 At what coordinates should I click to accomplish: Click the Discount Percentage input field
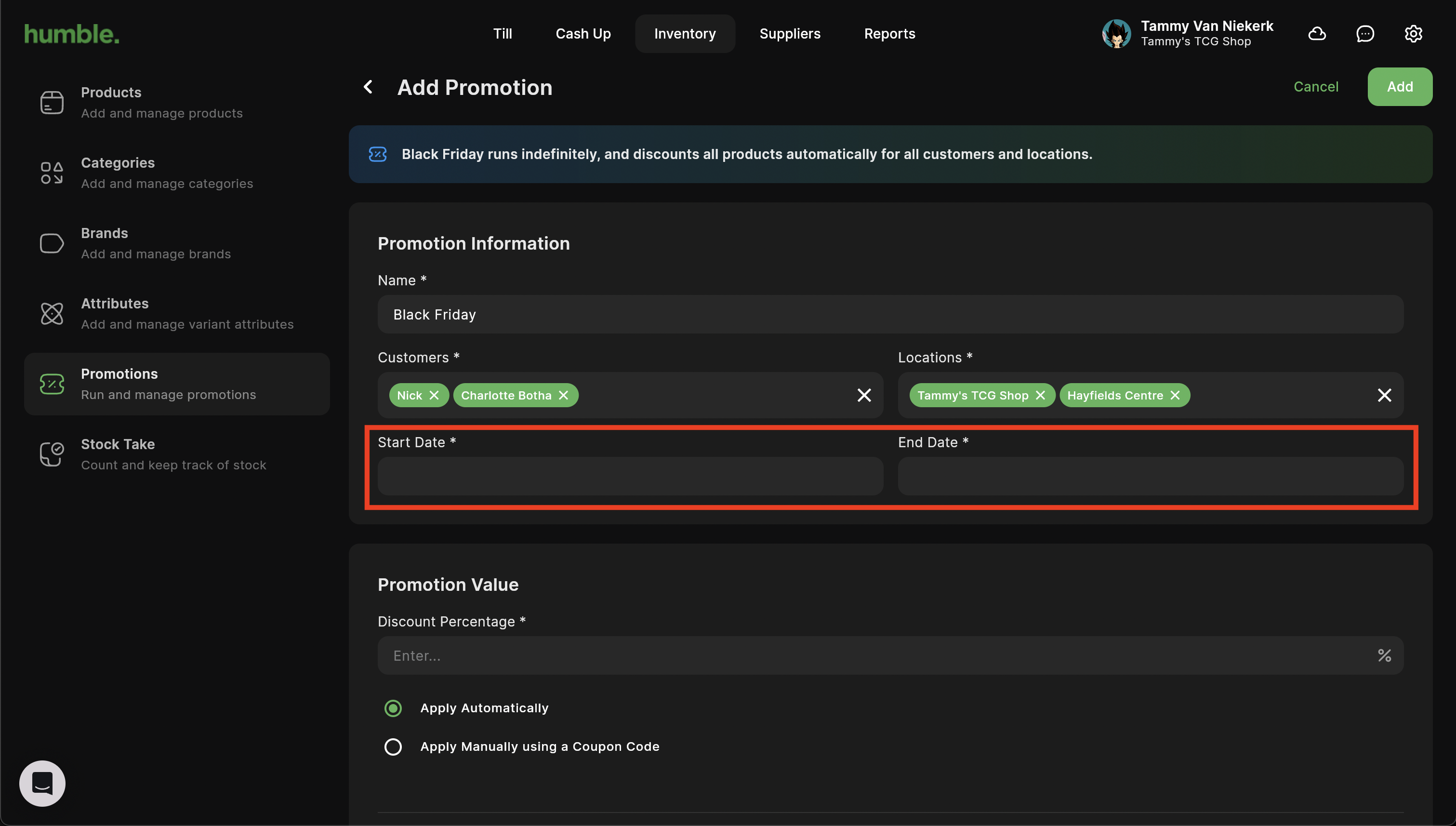click(874, 656)
